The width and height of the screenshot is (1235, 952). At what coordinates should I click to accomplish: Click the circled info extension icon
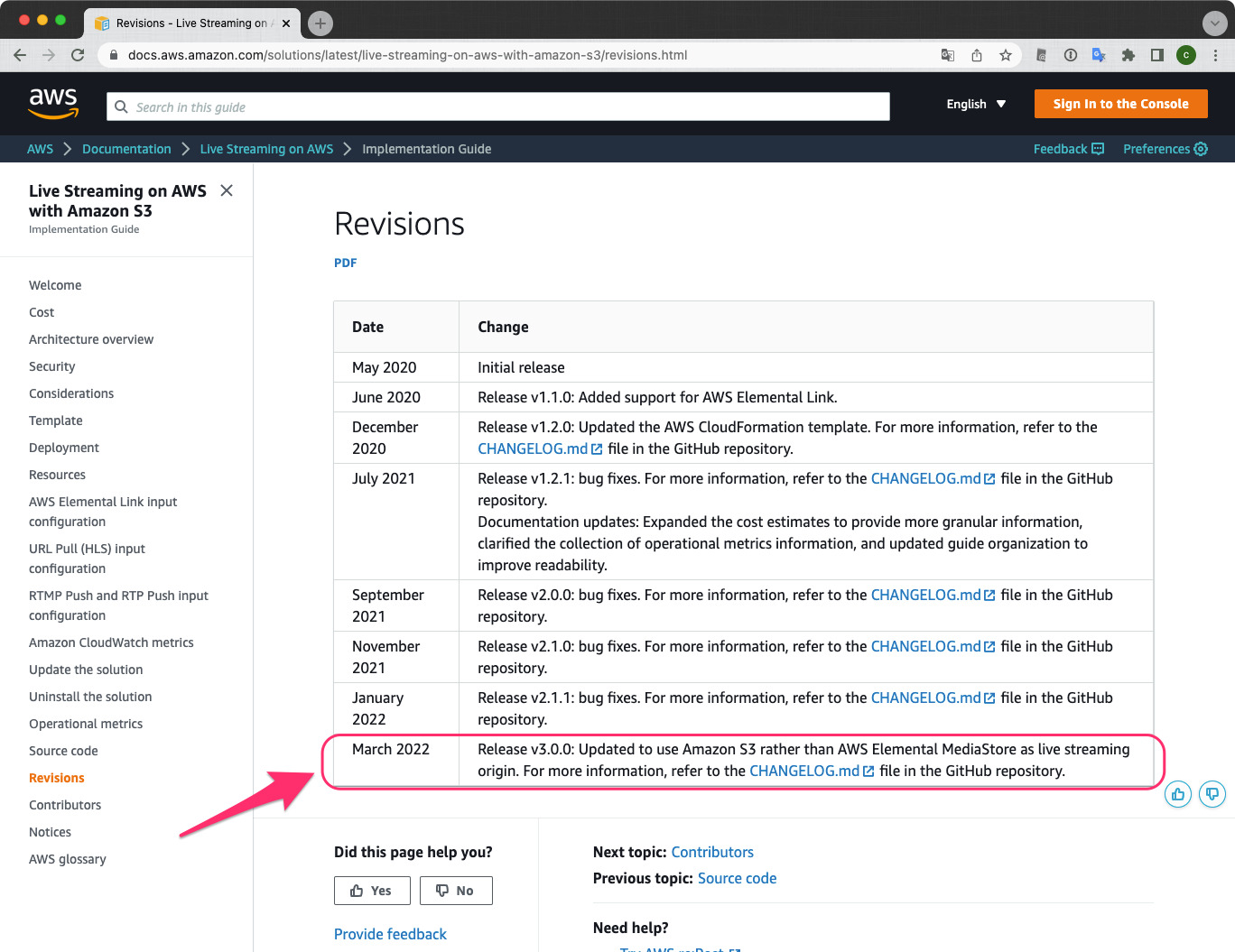point(1070,55)
